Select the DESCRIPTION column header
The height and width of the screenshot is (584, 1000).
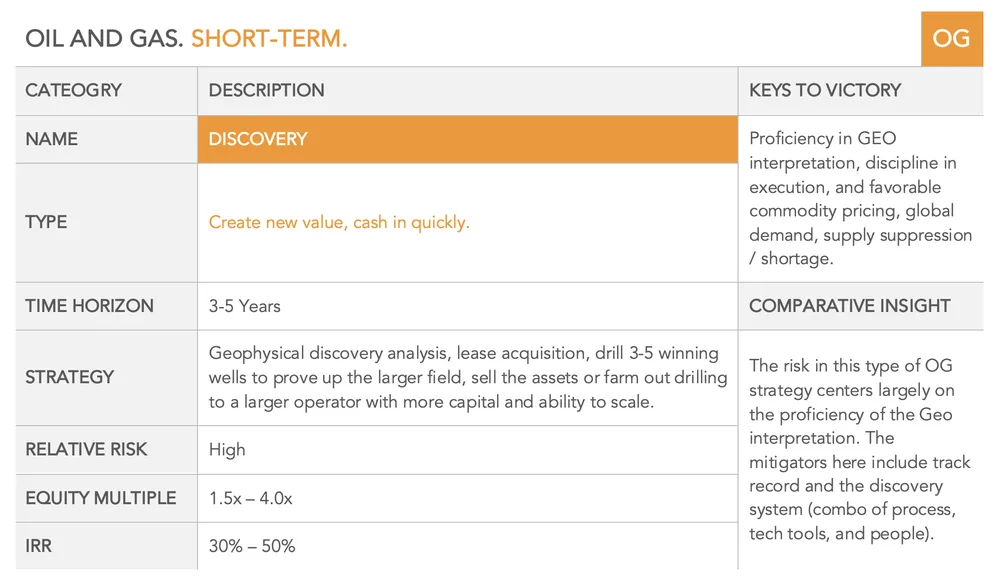click(x=267, y=90)
